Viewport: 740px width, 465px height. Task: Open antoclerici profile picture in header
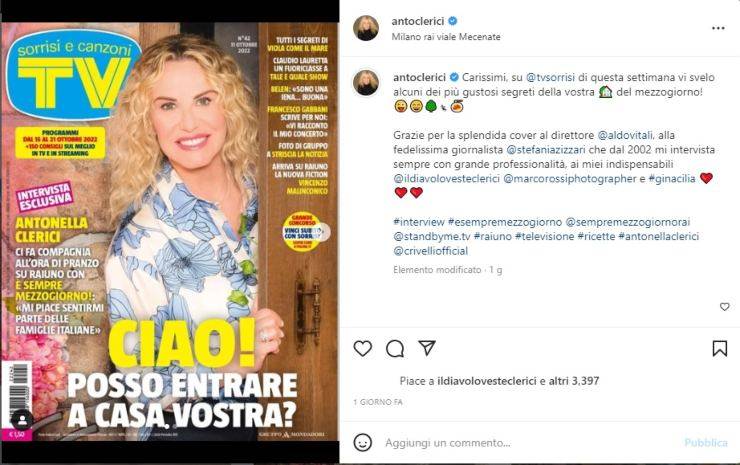pyautogui.click(x=366, y=28)
